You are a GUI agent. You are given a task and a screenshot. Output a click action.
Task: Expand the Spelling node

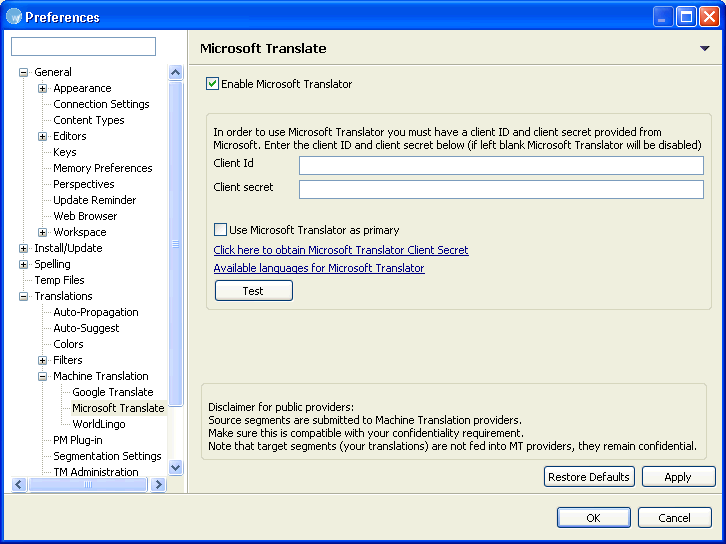tap(23, 264)
